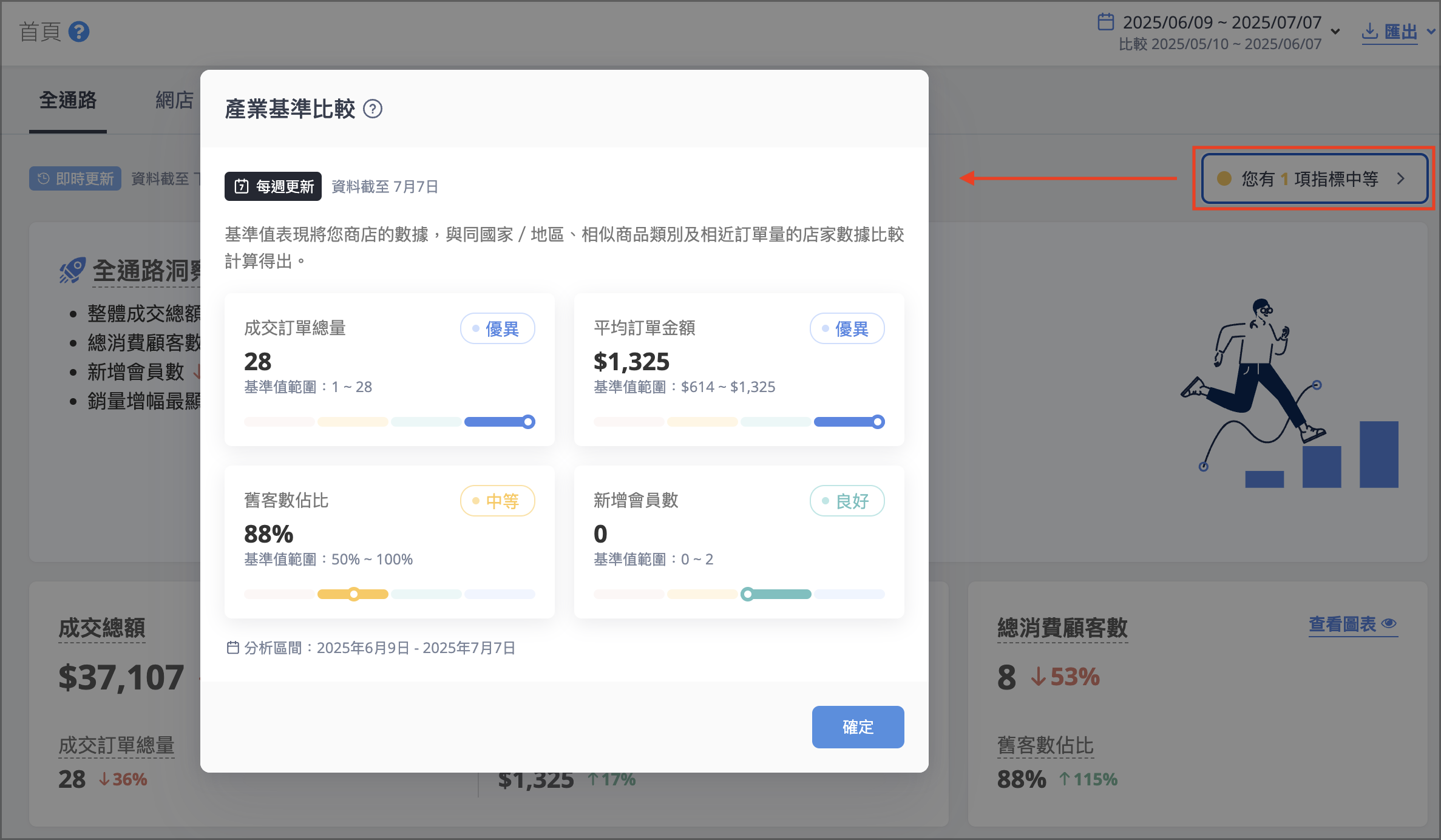The image size is (1441, 840).
Task: Click the 成交訂單總量 benchmark slider handle
Action: [529, 422]
